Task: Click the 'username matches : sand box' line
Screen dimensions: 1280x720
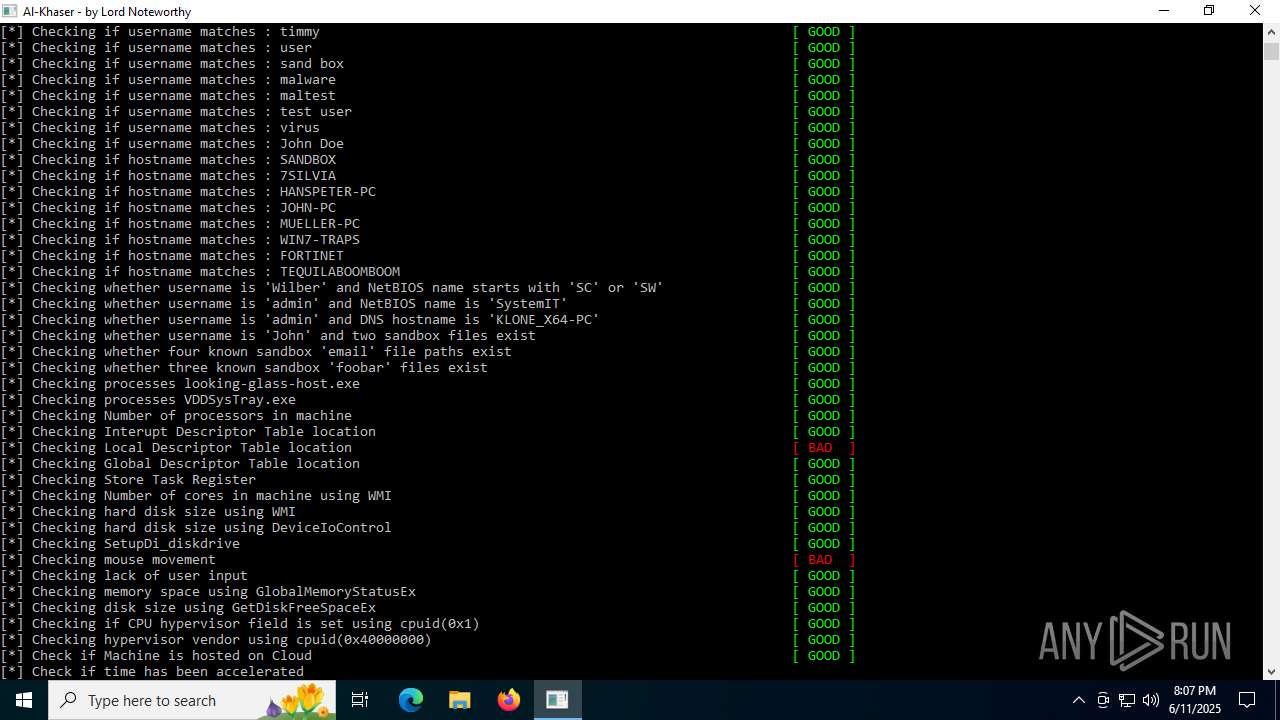Action: click(x=172, y=64)
